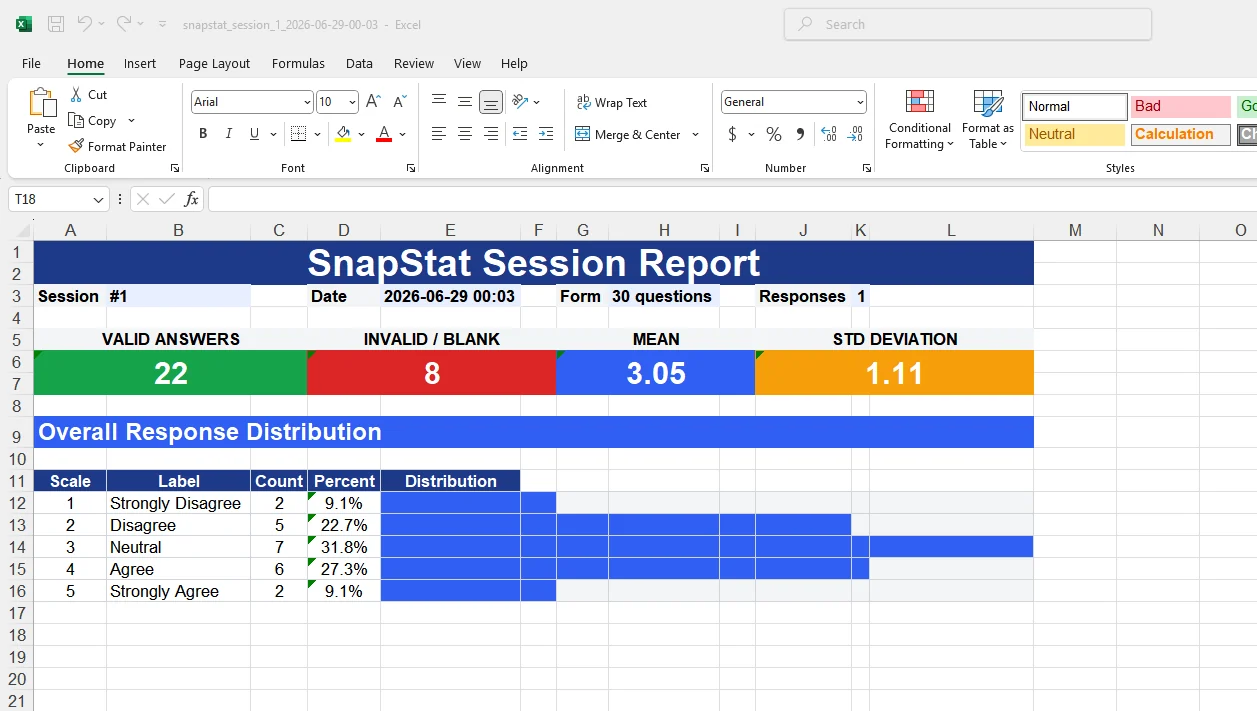Viewport: 1257px width, 711px height.
Task: Click Decrease Decimal icon
Action: [855, 134]
